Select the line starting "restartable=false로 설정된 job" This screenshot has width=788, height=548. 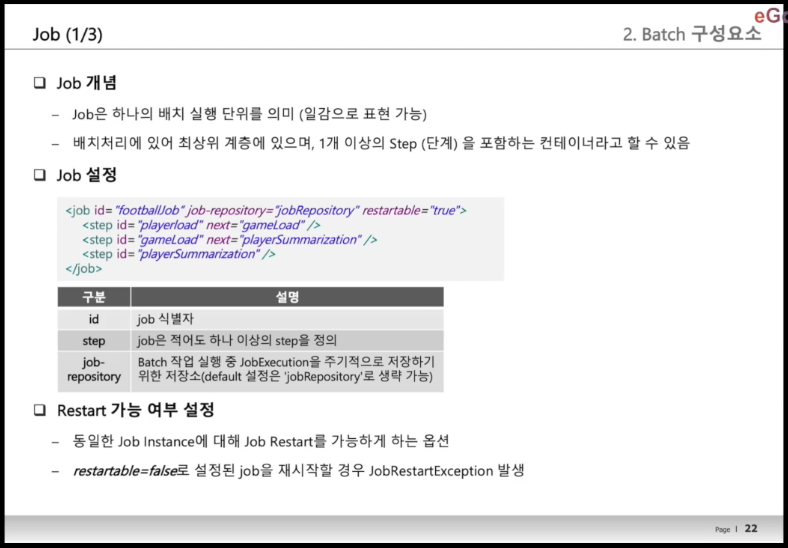pos(299,471)
